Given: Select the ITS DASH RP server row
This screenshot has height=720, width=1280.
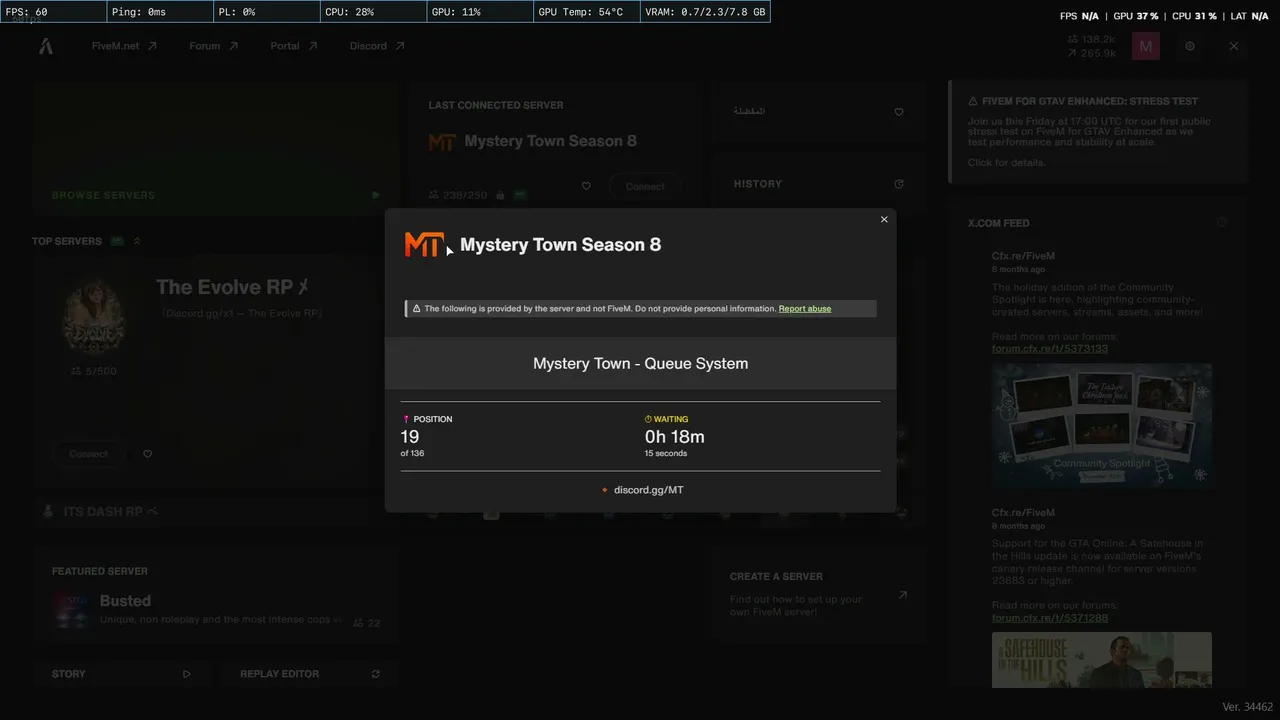Looking at the screenshot, I should tap(216, 512).
